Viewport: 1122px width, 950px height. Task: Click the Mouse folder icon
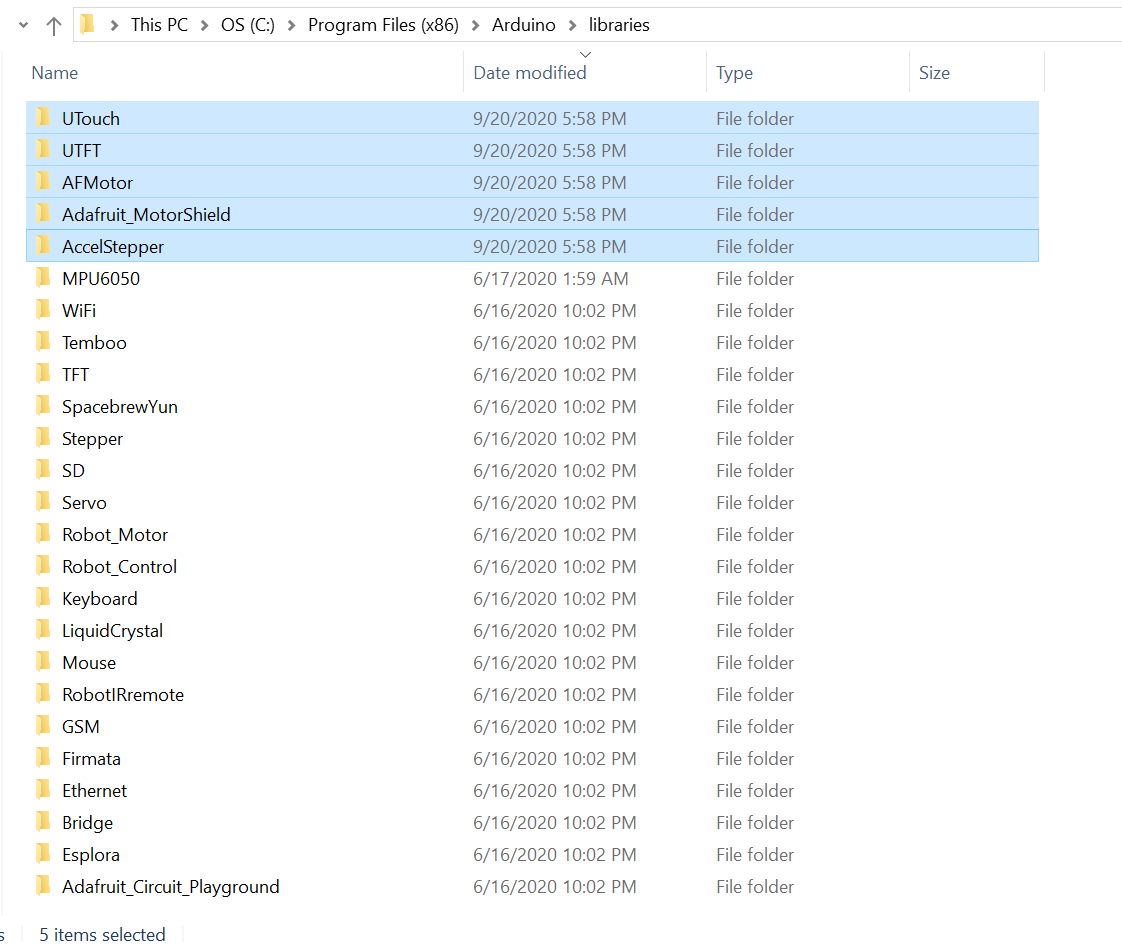click(44, 662)
